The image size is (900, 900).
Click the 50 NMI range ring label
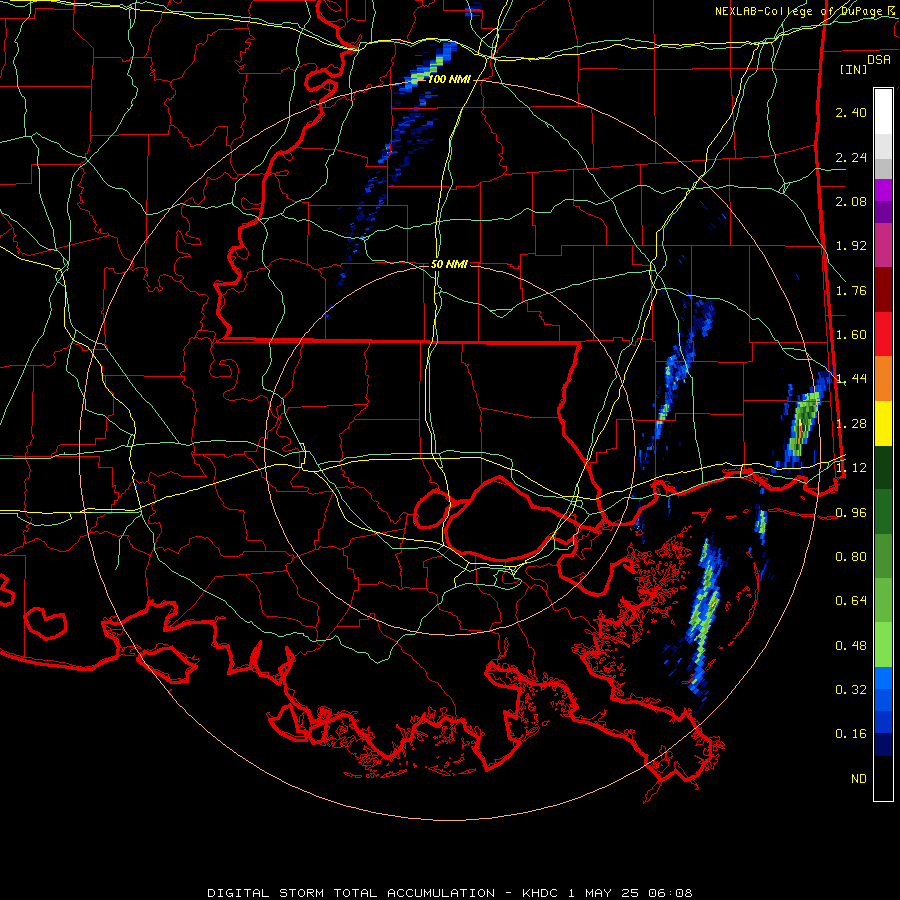[x=449, y=264]
